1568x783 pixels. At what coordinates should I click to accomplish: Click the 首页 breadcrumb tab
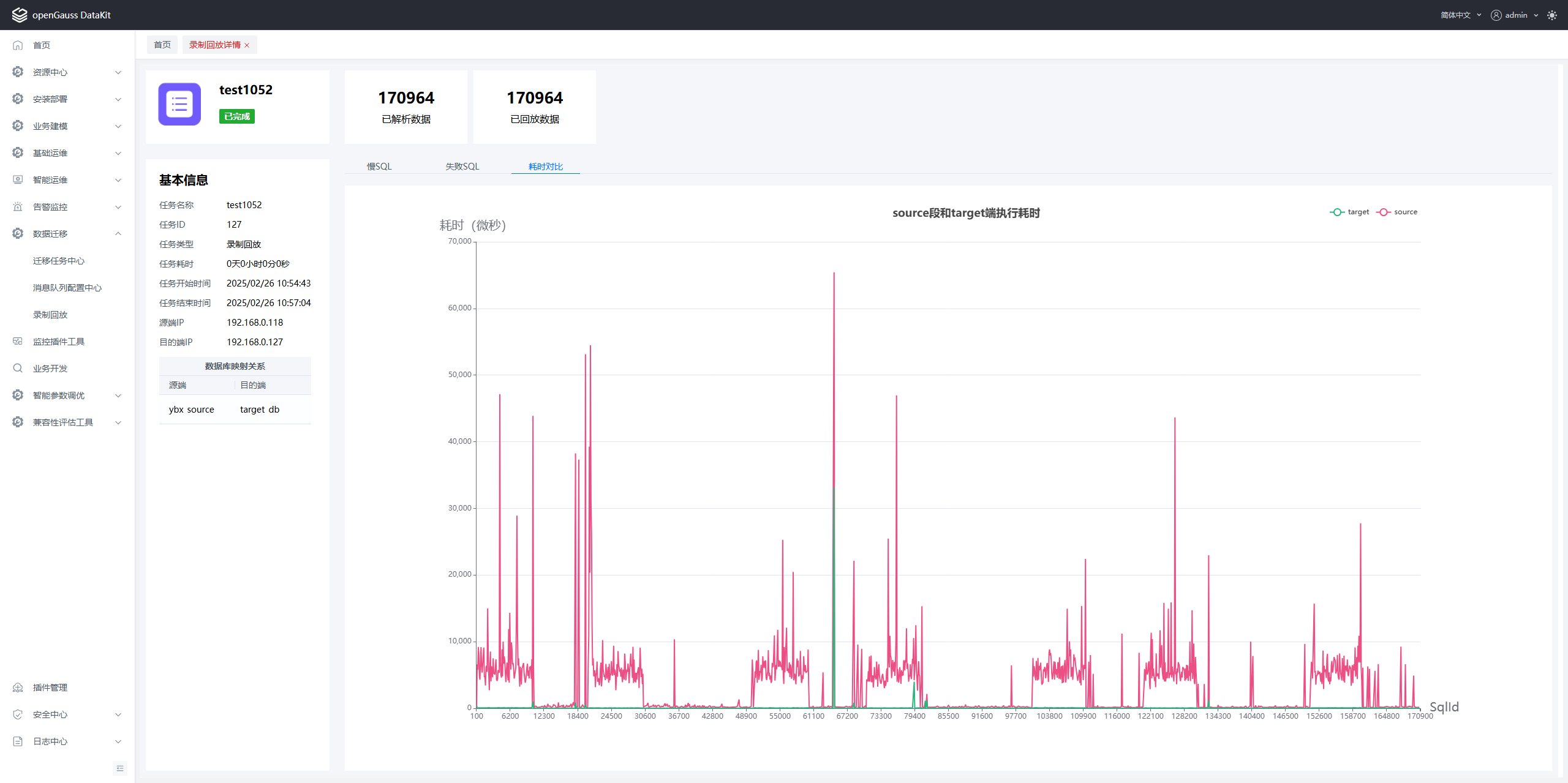point(162,45)
